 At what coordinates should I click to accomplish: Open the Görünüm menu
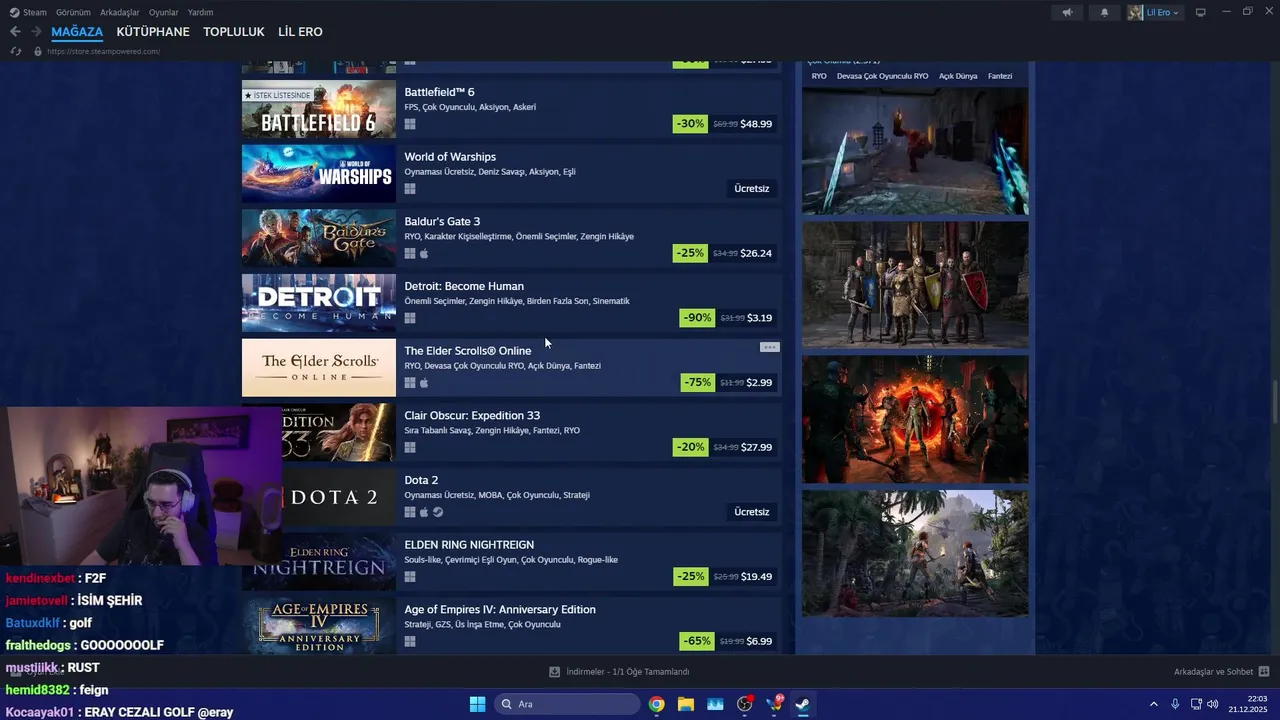[73, 12]
